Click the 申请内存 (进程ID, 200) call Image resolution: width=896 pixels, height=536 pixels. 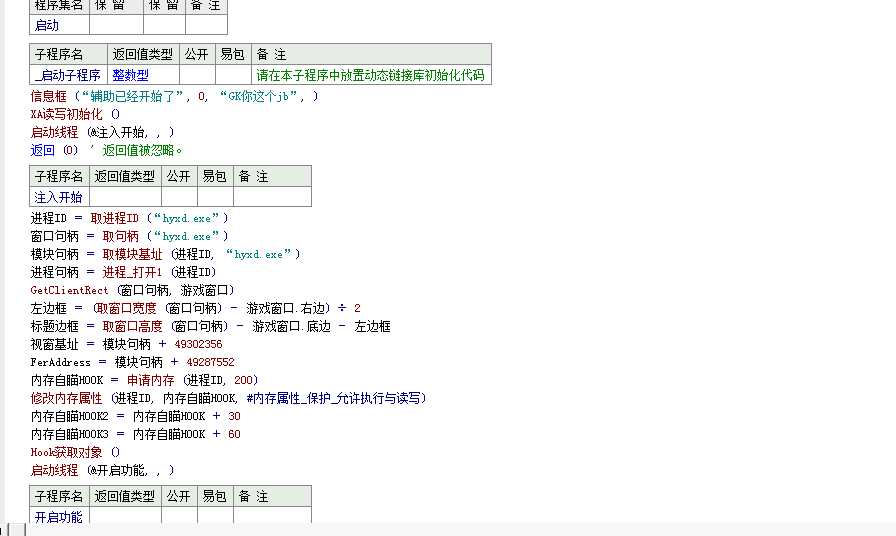tap(193, 381)
